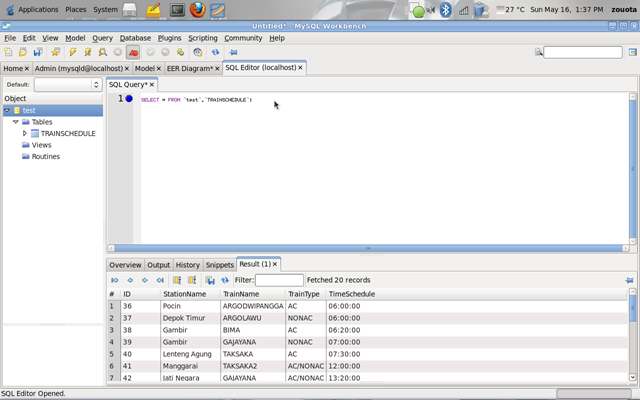Select the Routines folder in tree
The width and height of the screenshot is (640, 400).
coord(46,156)
